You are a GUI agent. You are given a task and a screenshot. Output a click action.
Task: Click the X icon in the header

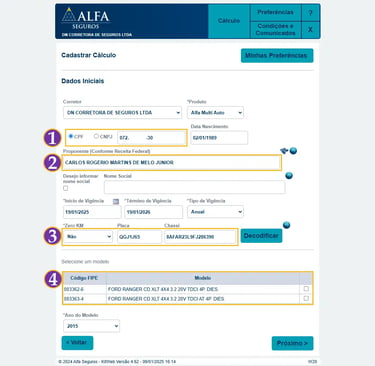pos(310,30)
